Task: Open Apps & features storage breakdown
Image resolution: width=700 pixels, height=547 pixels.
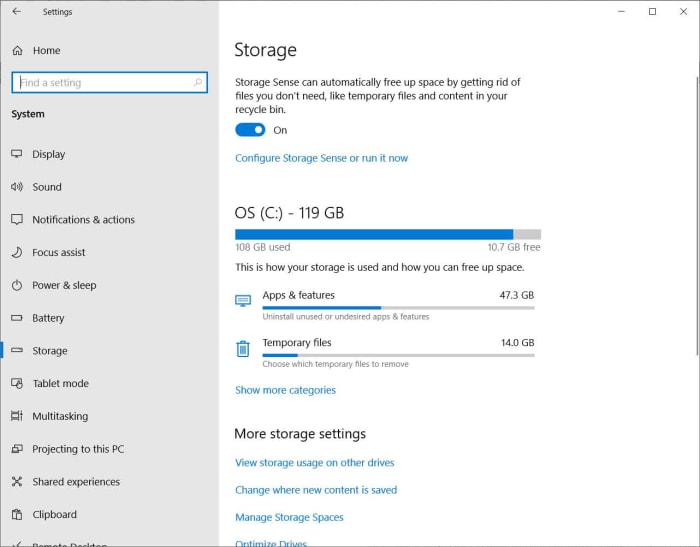Action: [298, 296]
